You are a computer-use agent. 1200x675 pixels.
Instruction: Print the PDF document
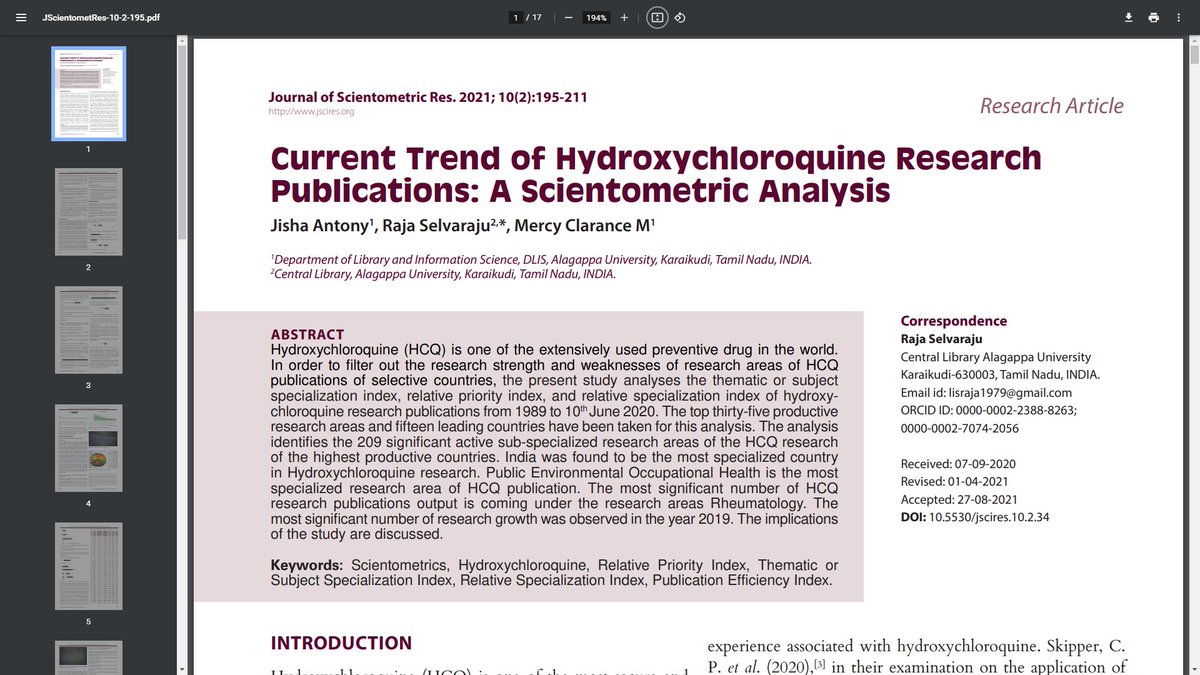click(1154, 17)
